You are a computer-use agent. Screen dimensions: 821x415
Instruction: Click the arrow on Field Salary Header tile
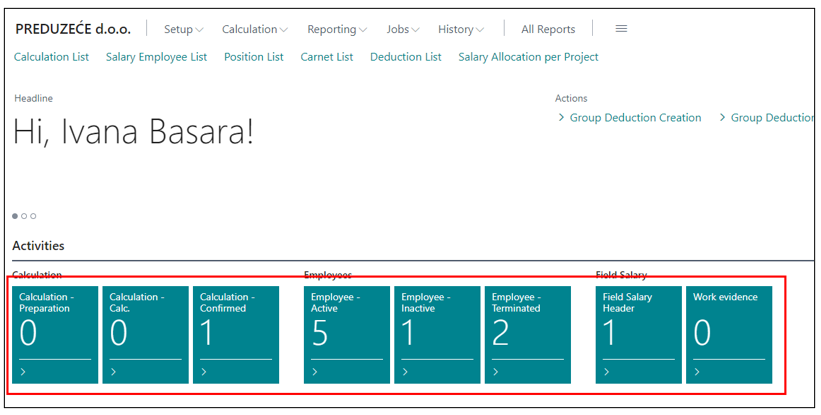coord(607,372)
